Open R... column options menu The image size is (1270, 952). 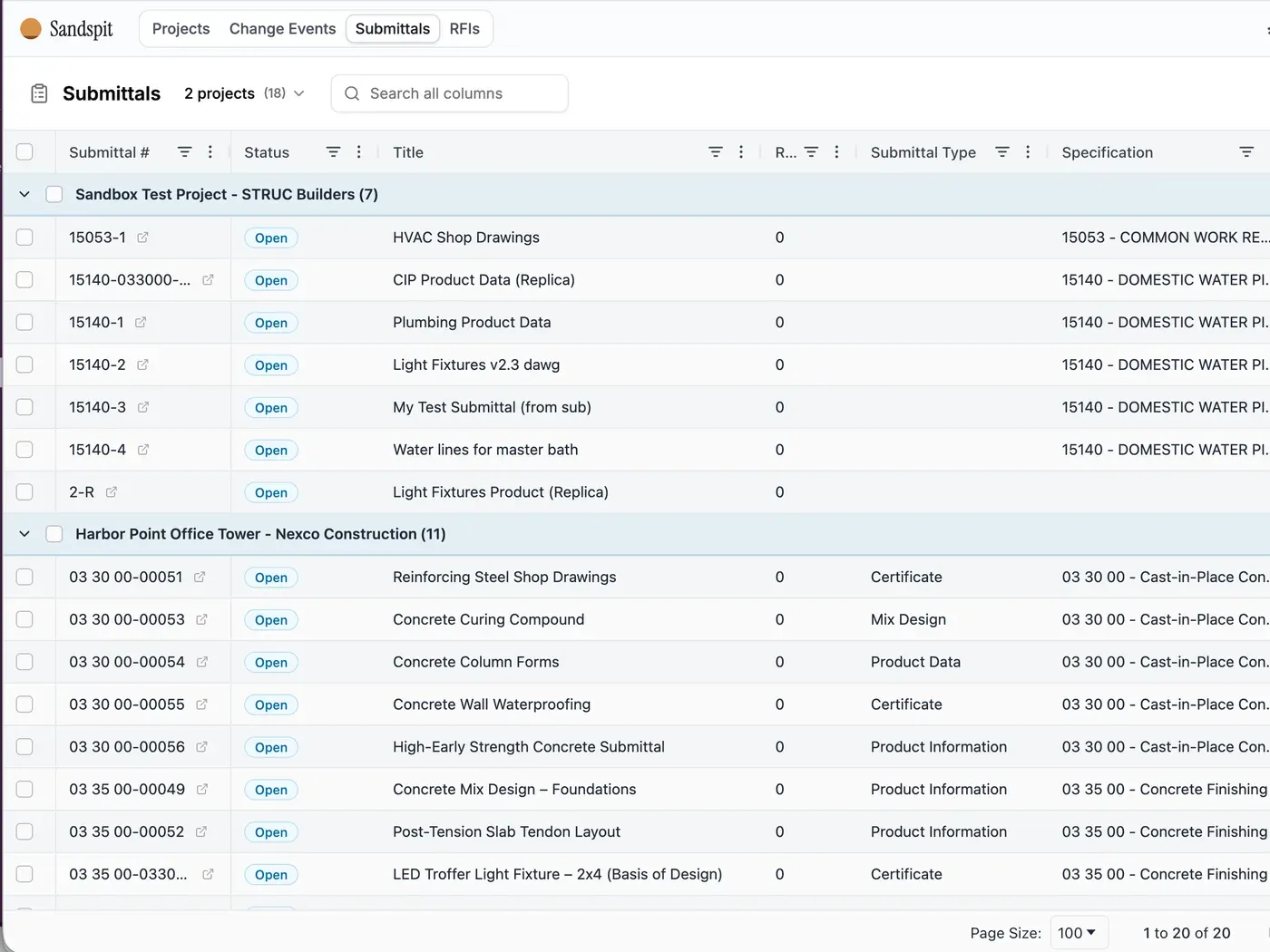click(836, 152)
